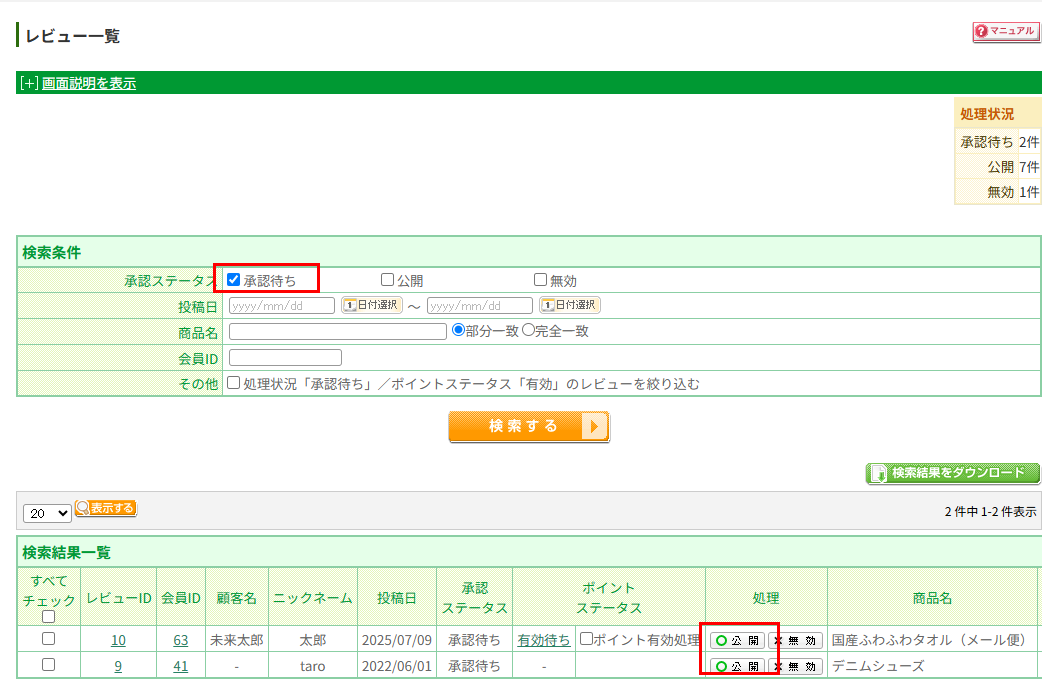The image size is (1042, 680).
Task: Click 公開 button for review ID 9
Action: [x=737, y=666]
